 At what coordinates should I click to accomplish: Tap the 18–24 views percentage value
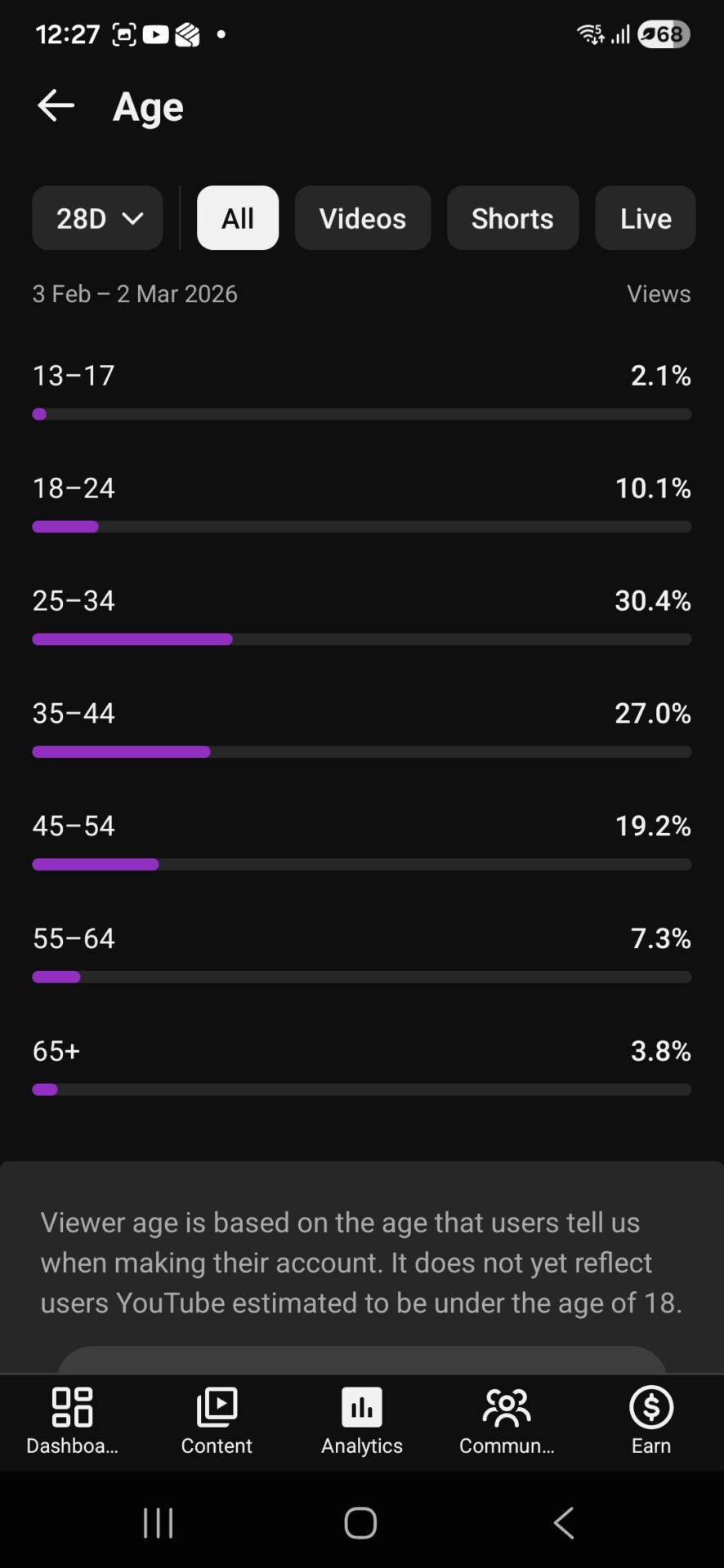(x=652, y=488)
